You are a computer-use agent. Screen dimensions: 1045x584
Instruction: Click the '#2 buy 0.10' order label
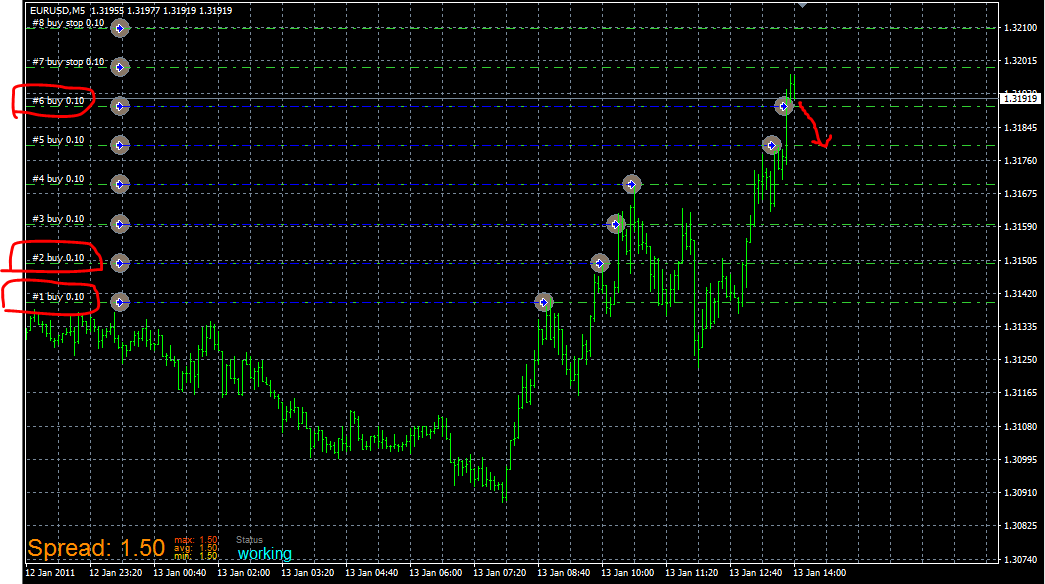[58, 258]
